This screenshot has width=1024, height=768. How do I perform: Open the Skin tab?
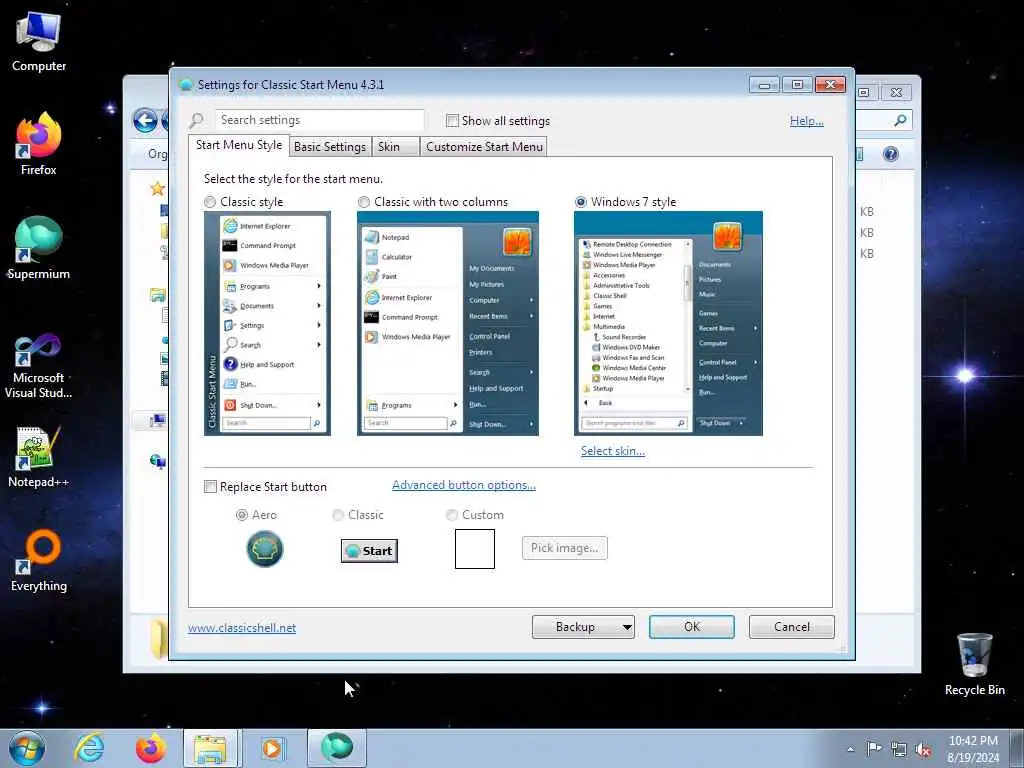[395, 147]
